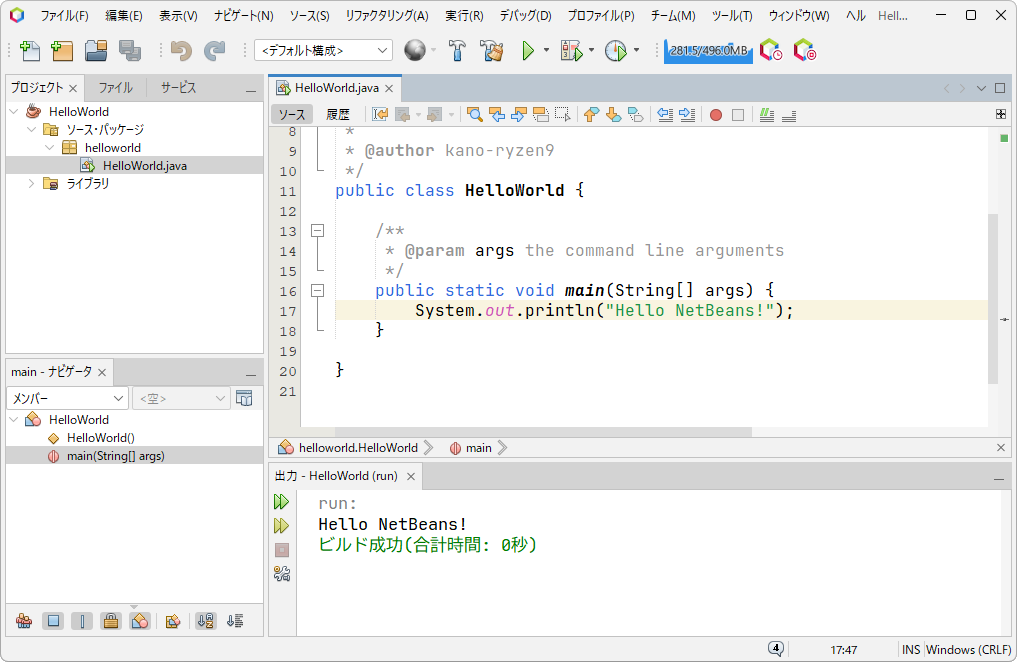Build project with the hammer icon

point(457,51)
